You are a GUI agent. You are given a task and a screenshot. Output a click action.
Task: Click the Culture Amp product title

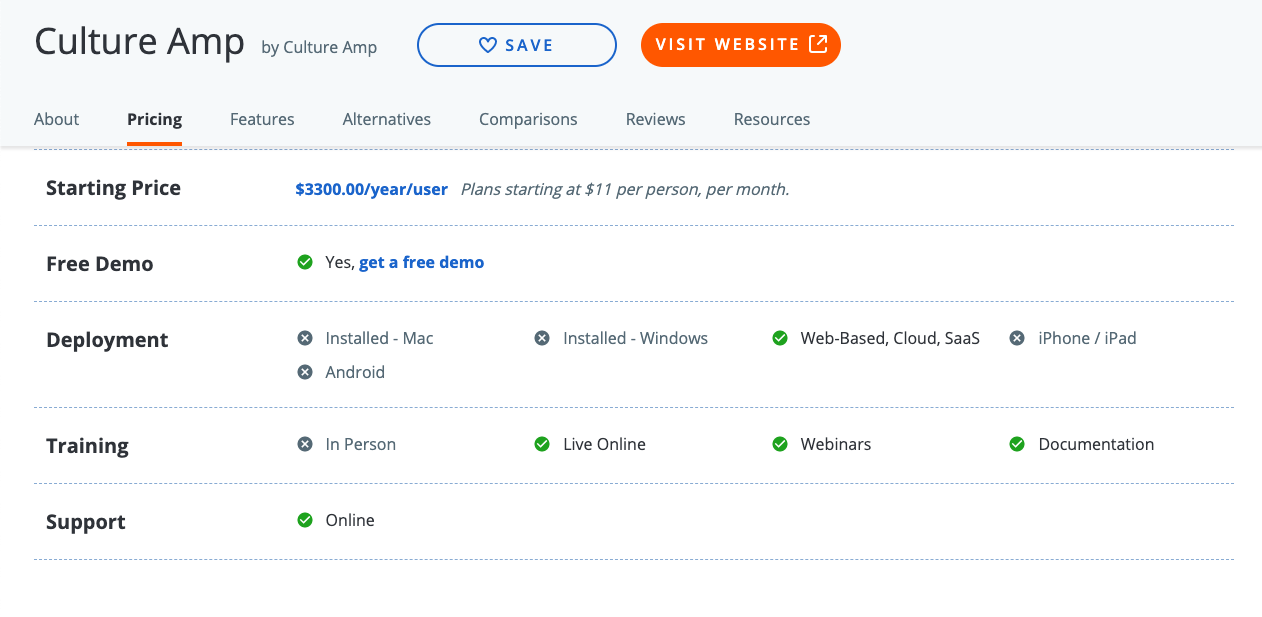[139, 42]
